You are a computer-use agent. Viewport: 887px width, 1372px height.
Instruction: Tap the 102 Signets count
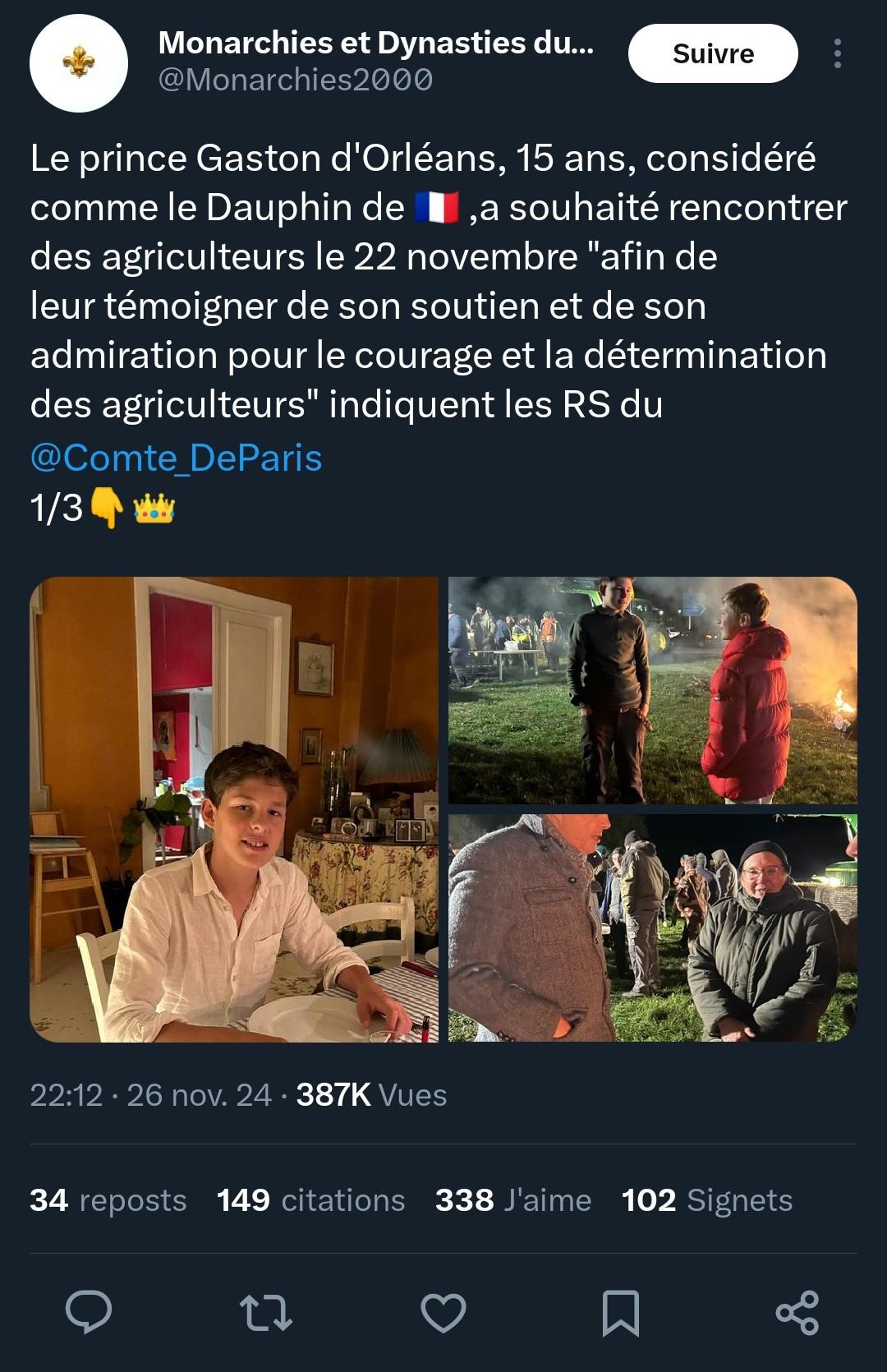[707, 1200]
